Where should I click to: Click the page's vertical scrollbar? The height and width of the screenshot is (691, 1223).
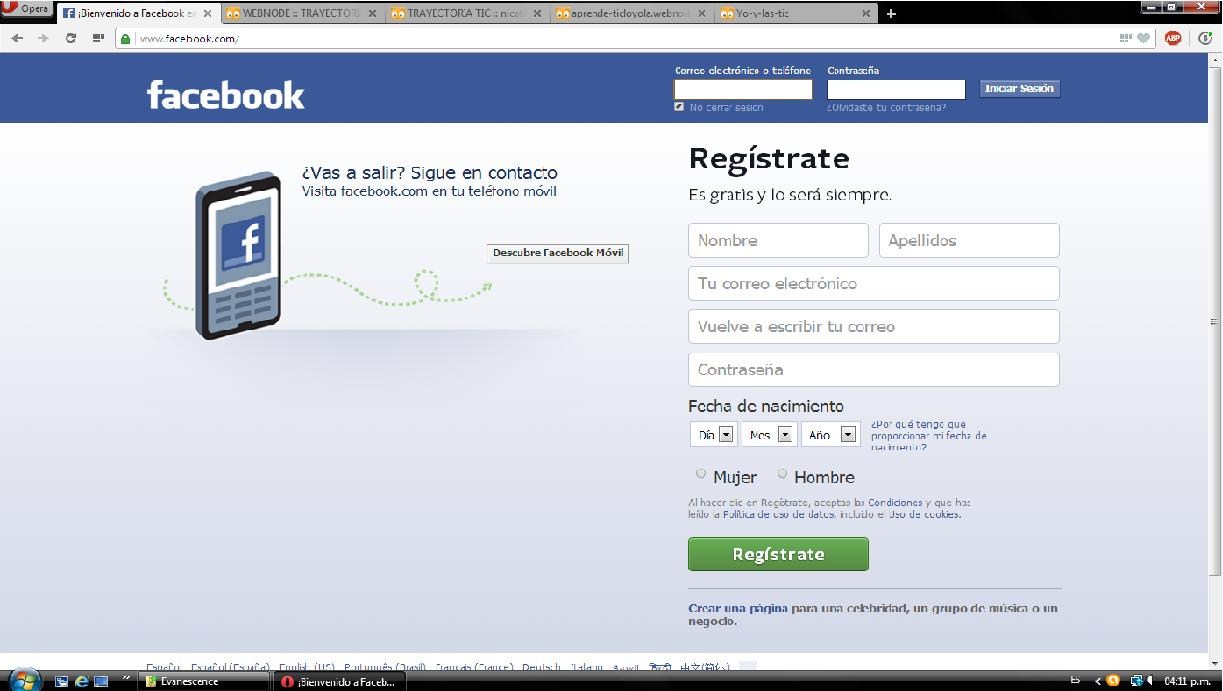pos(1215,320)
